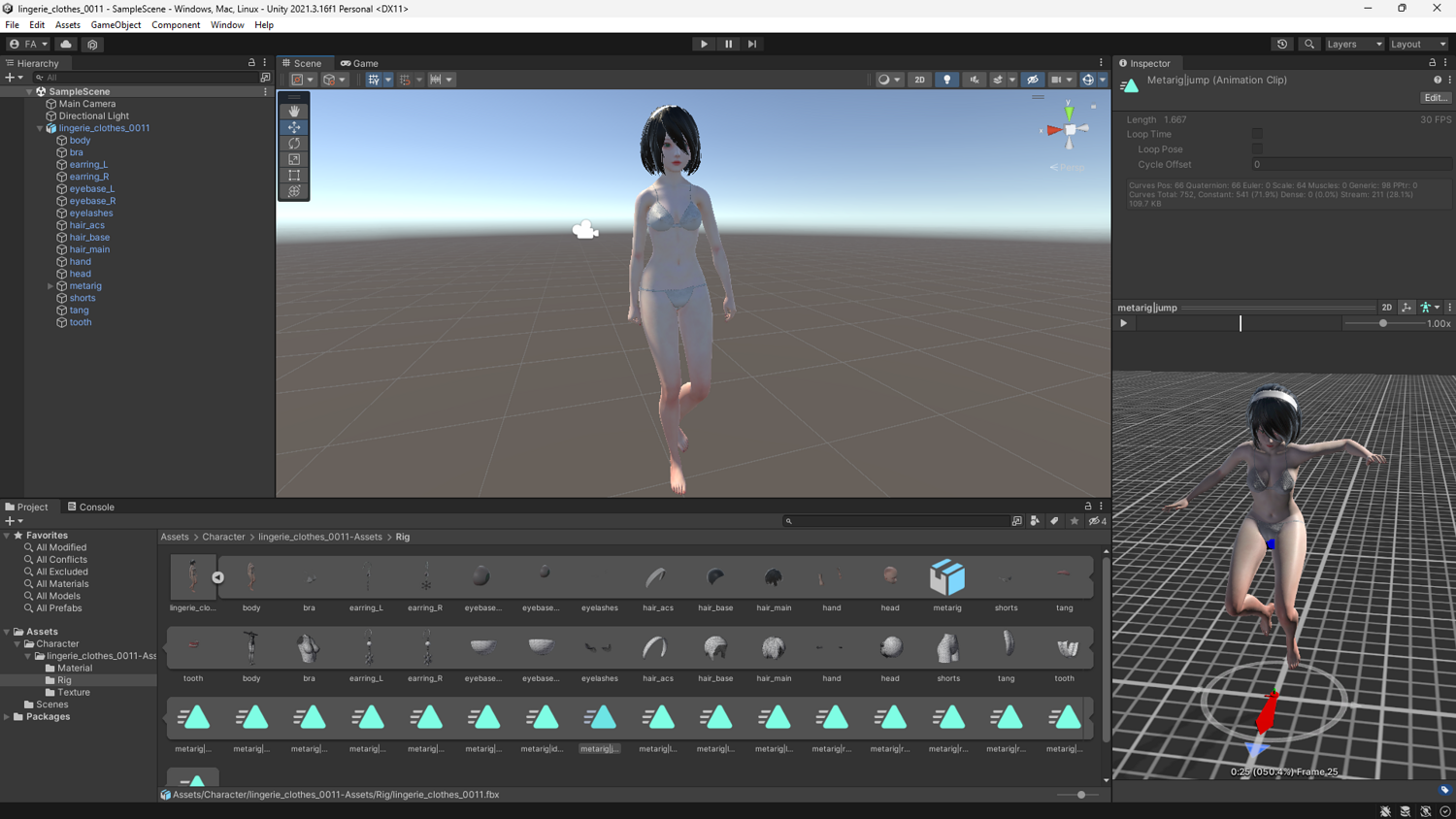Open the GameObject menu
Viewport: 1456px width, 819px height.
[116, 25]
